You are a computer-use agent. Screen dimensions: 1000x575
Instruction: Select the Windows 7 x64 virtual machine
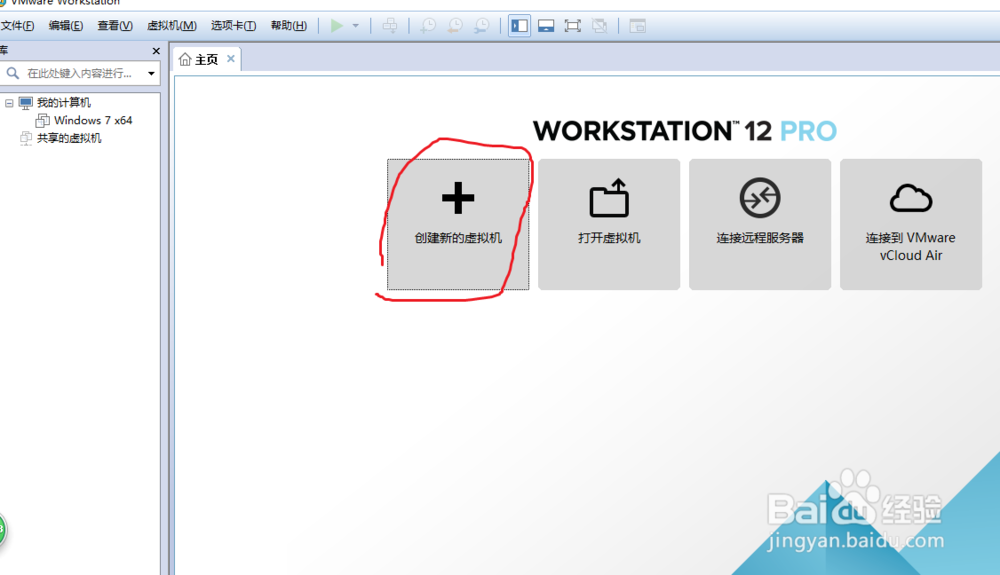click(93, 120)
